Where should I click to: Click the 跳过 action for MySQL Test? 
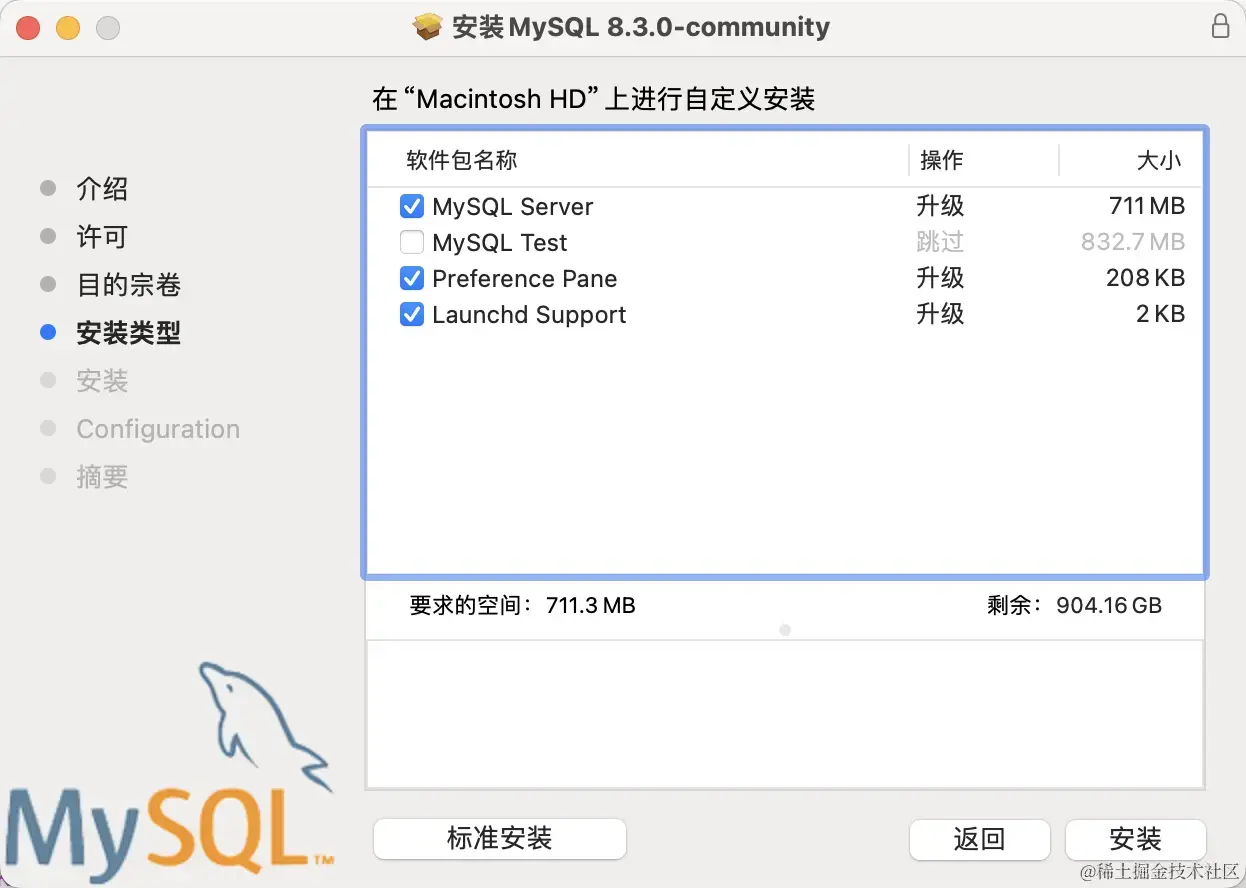940,242
